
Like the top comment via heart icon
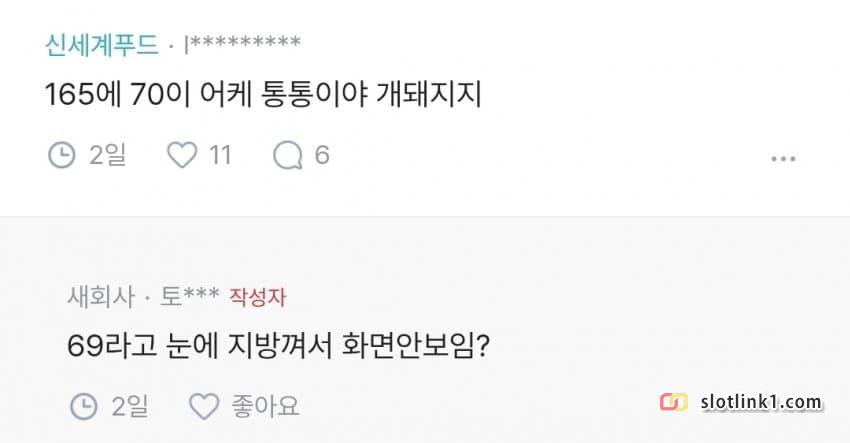click(181, 155)
